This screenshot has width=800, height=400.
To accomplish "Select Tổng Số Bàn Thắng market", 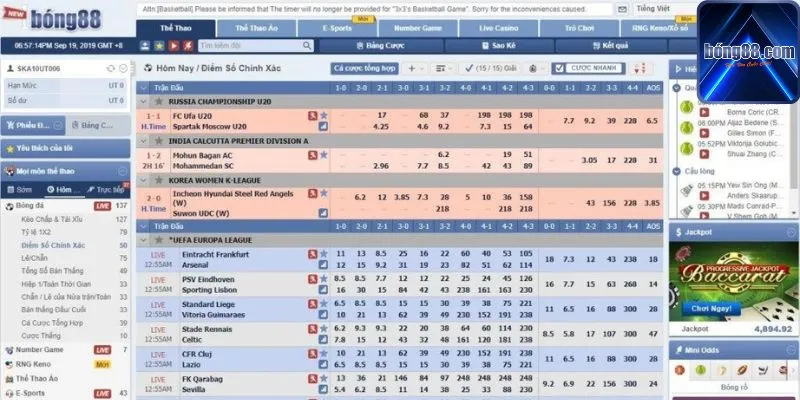I will [x=52, y=271].
